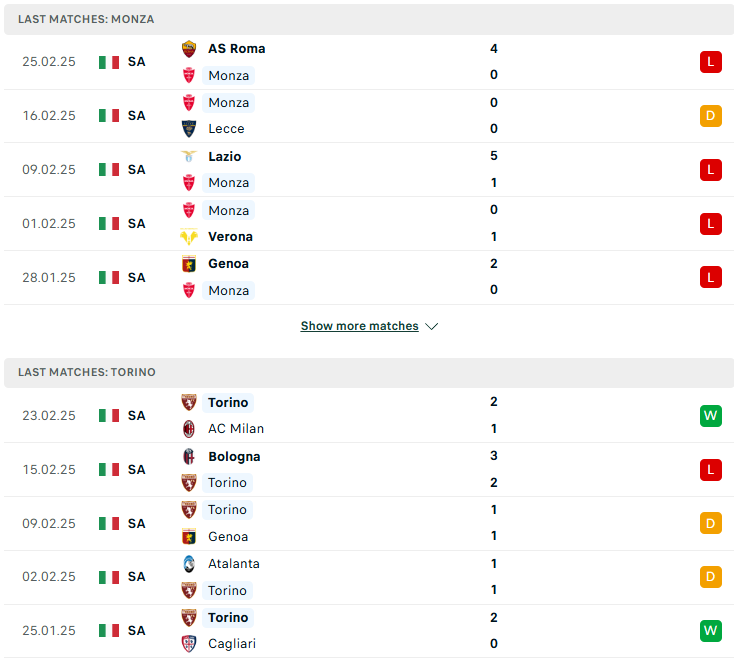Viewport: 734px width, 659px height.
Task: Click the Genoa crest in the 28.01.25 Monza match
Action: (x=189, y=264)
